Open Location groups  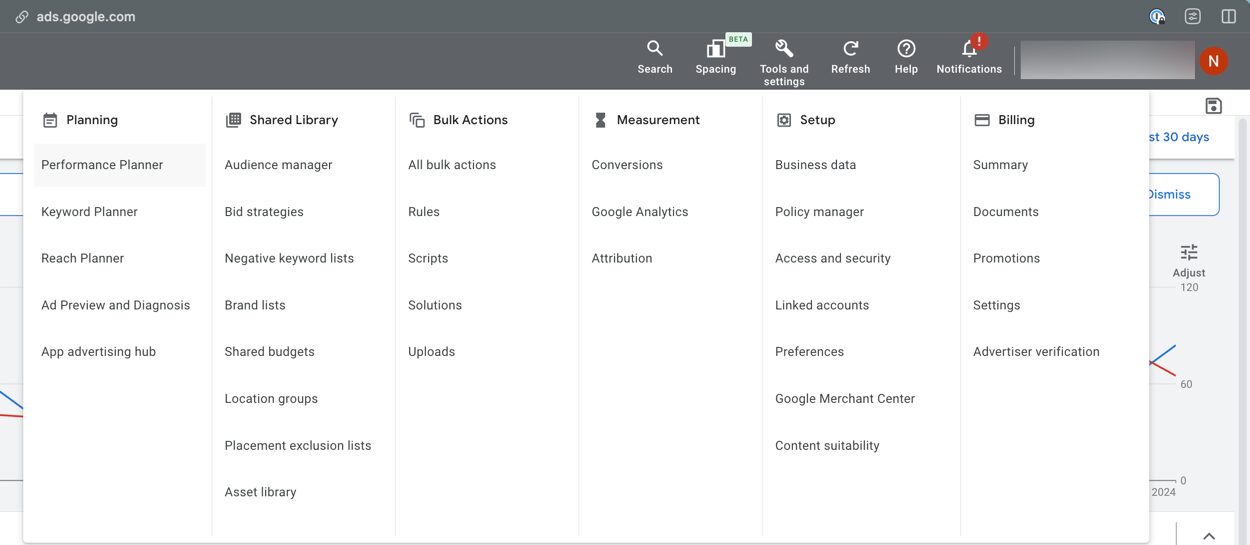[271, 398]
